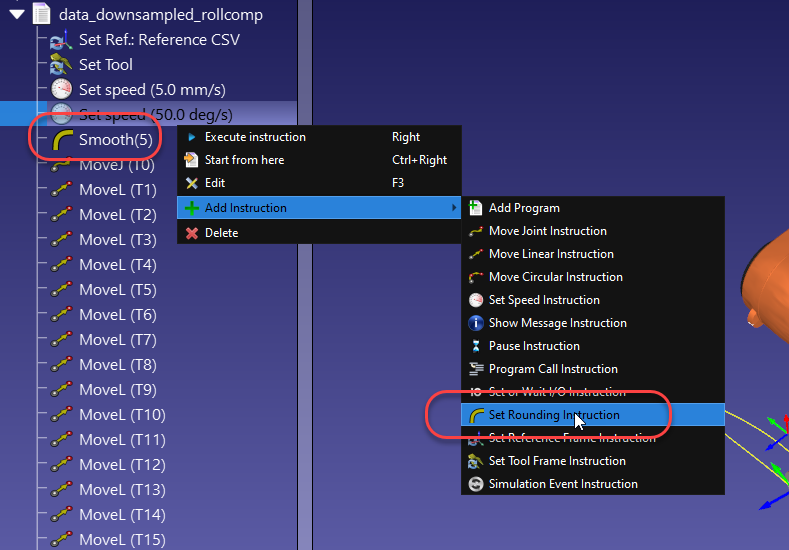Choose Move Joint Instruction

[593, 231]
